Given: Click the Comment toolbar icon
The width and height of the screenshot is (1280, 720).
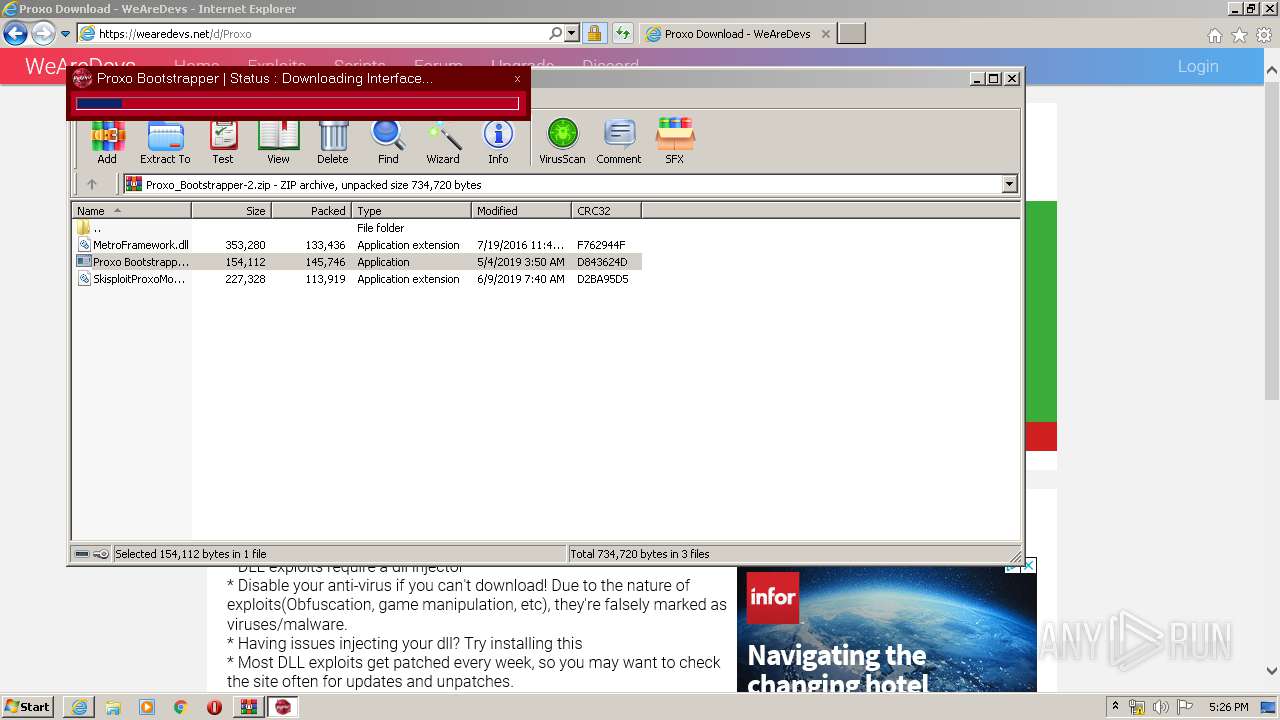Looking at the screenshot, I should pos(619,142).
